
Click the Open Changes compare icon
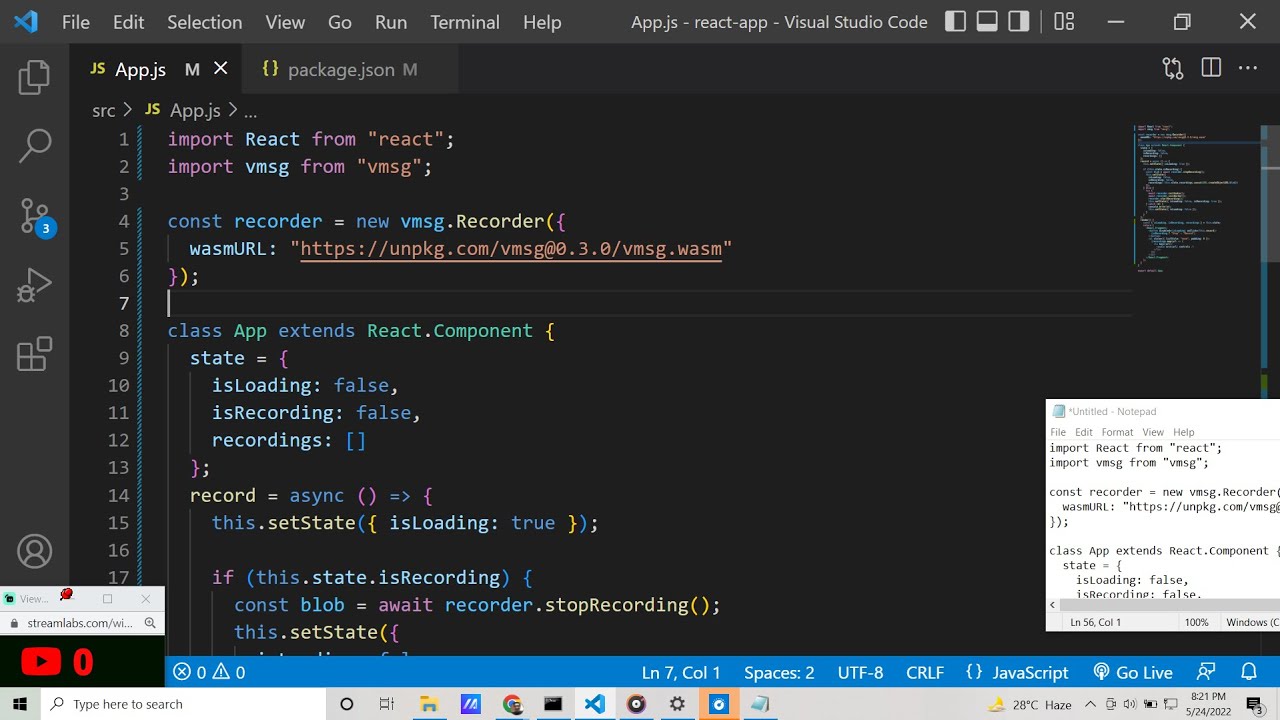(x=1173, y=69)
